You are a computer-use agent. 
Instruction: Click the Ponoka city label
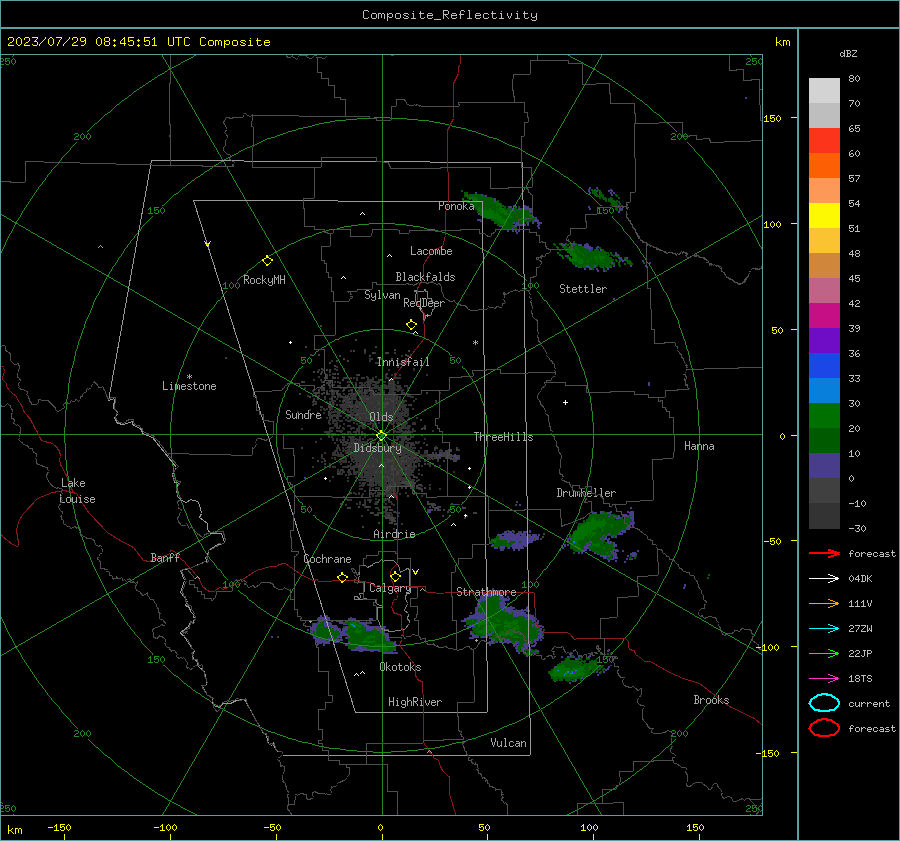coord(456,206)
